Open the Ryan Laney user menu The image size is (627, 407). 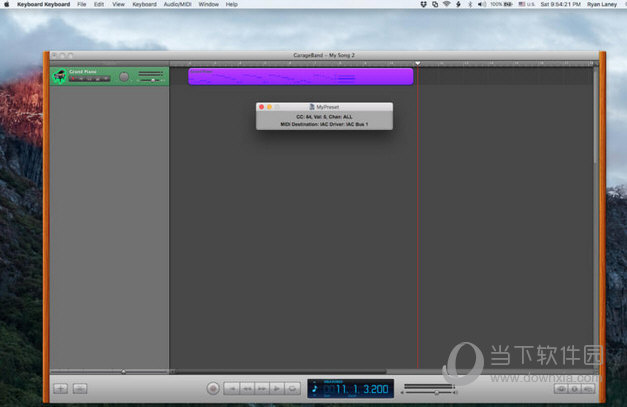pos(602,4)
